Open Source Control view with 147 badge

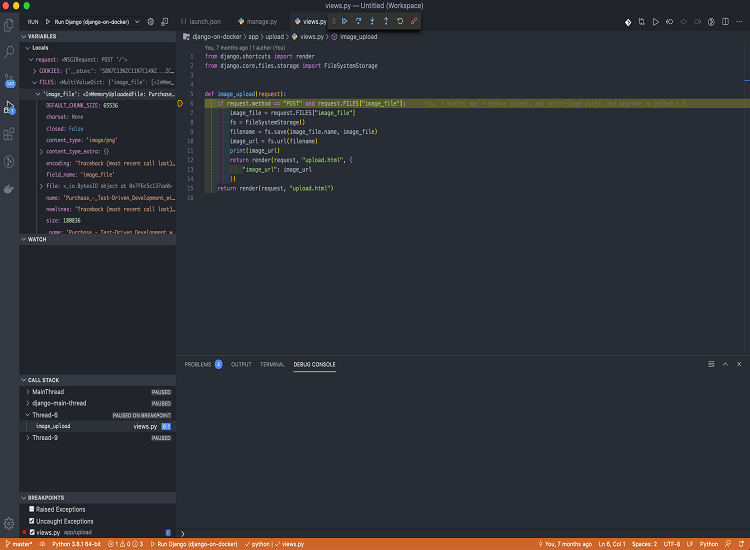[9, 78]
